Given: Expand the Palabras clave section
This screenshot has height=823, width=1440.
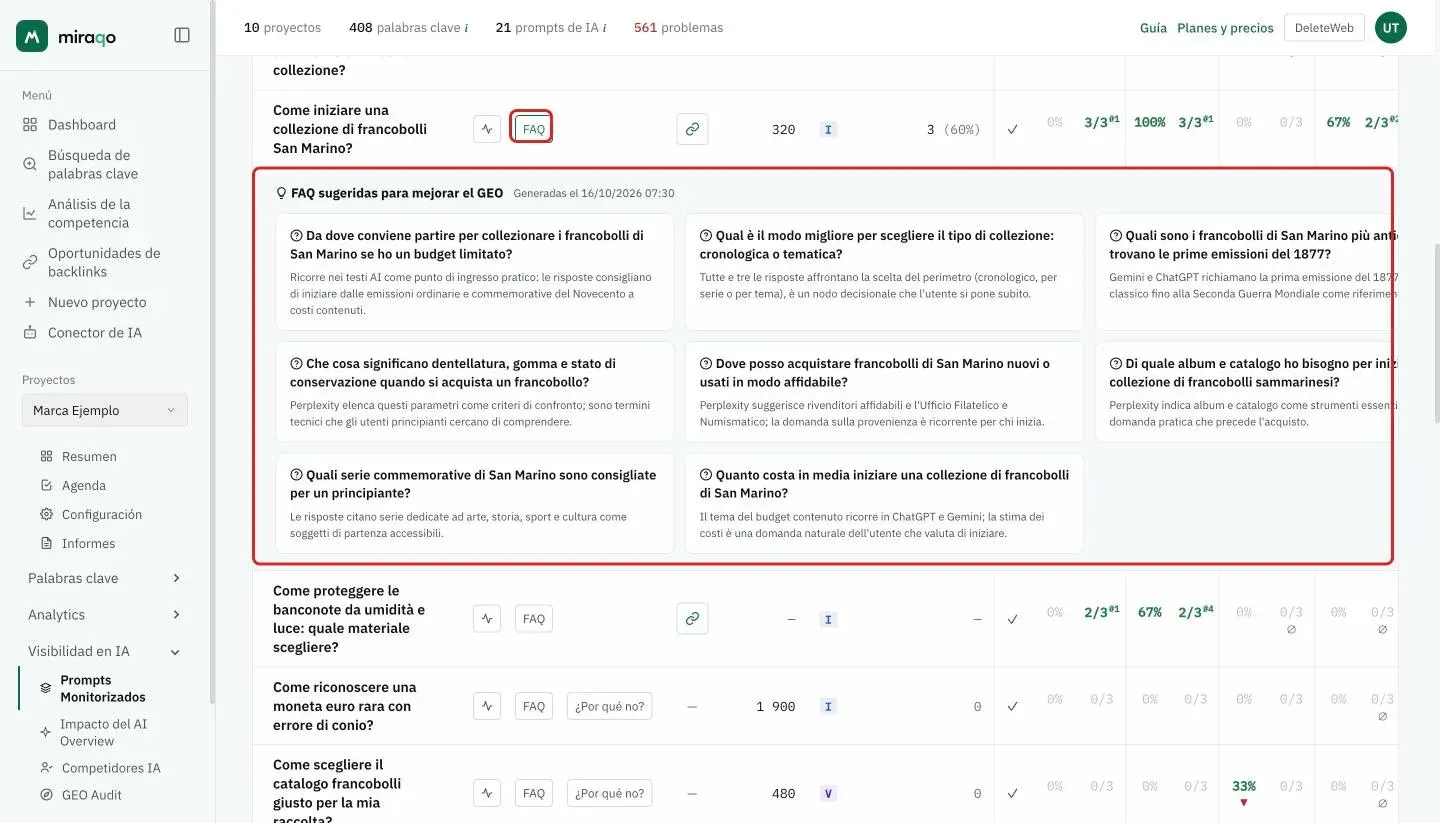Looking at the screenshot, I should [105, 578].
